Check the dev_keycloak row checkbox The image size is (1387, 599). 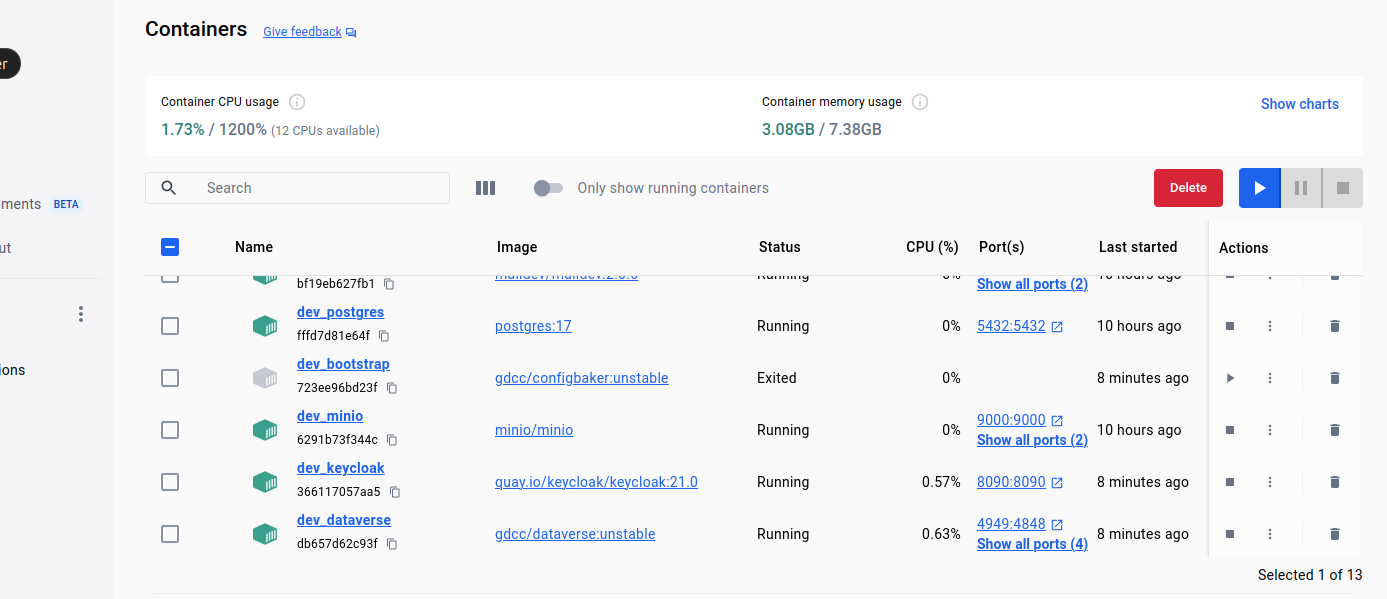[170, 482]
